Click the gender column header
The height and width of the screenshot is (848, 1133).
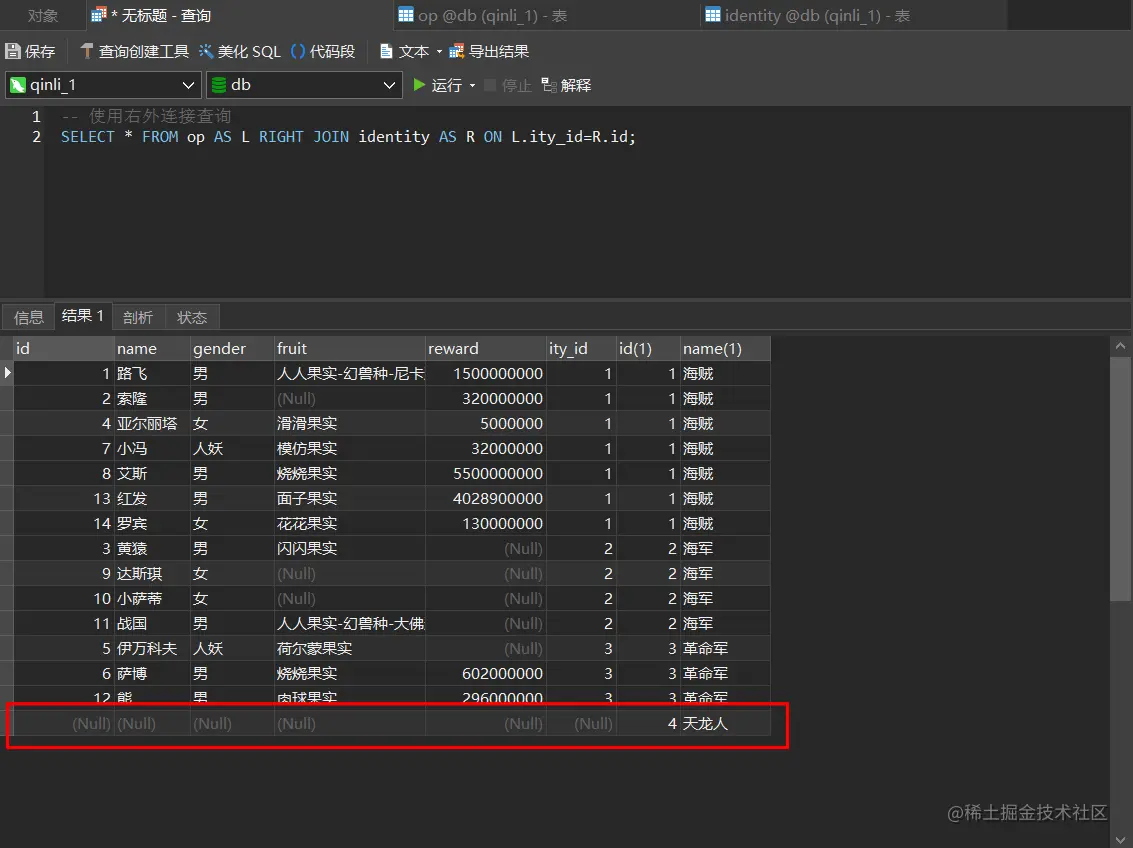[x=232, y=348]
